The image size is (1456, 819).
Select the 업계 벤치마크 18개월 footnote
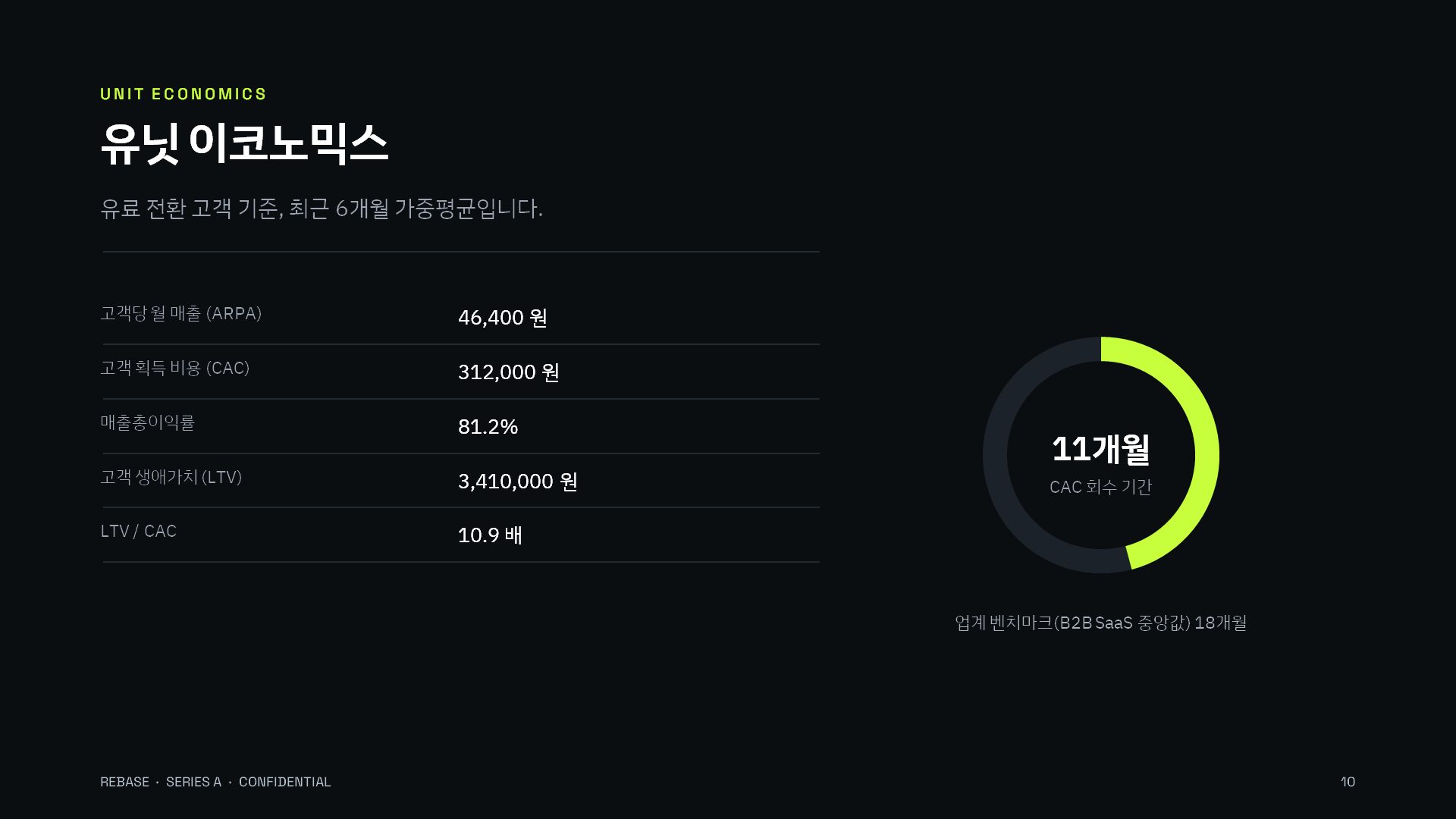(x=1100, y=623)
